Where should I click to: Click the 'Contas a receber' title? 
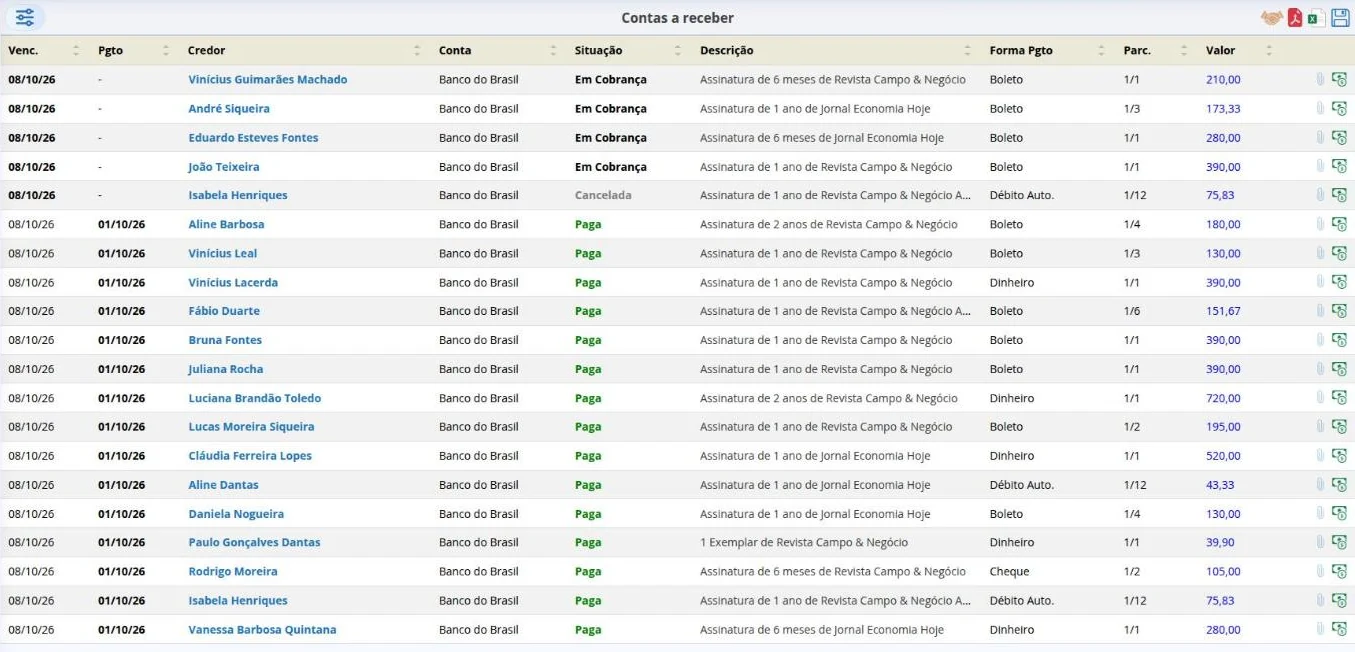[x=677, y=18]
